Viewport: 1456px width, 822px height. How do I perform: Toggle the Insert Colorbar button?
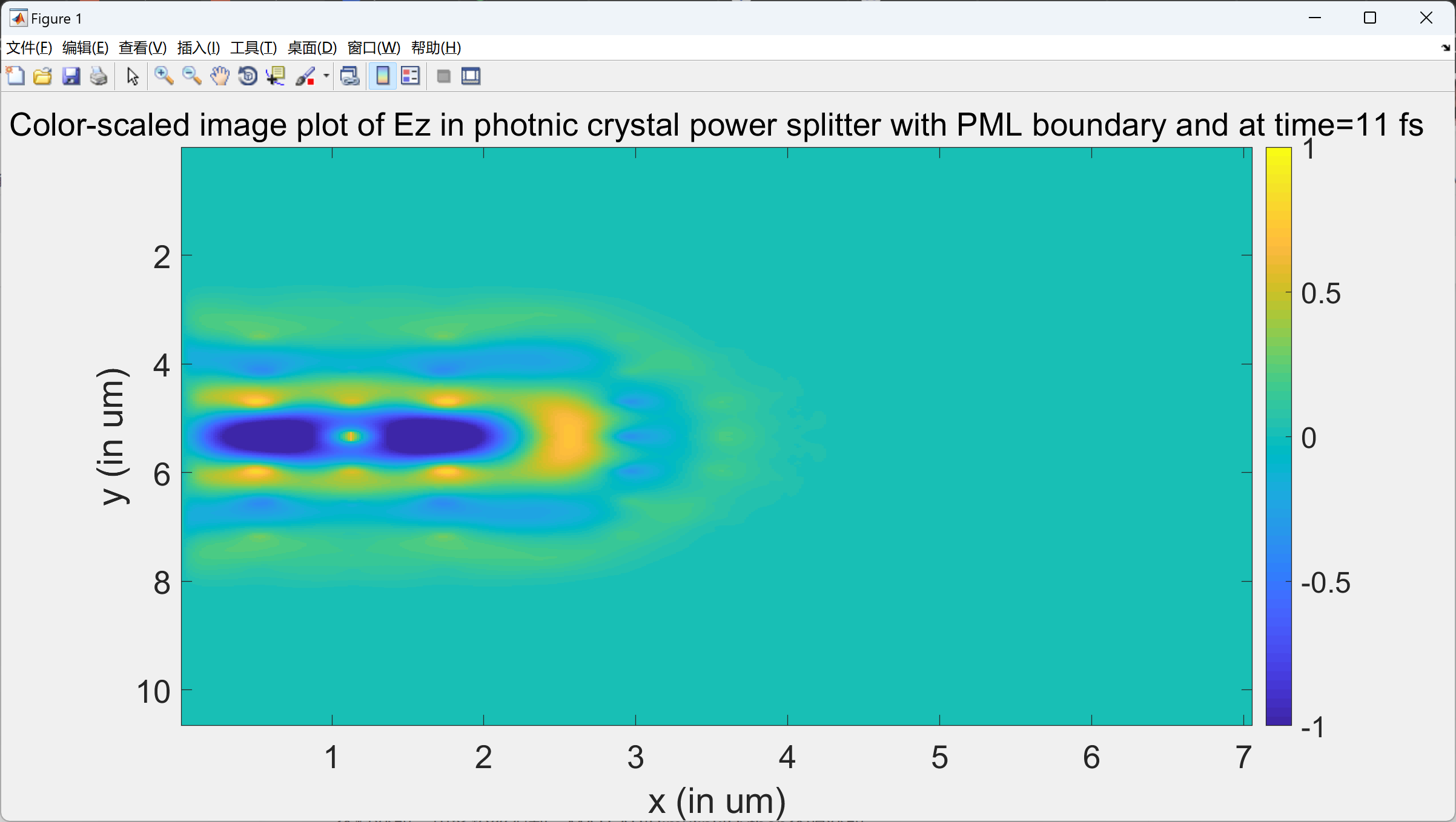(383, 76)
